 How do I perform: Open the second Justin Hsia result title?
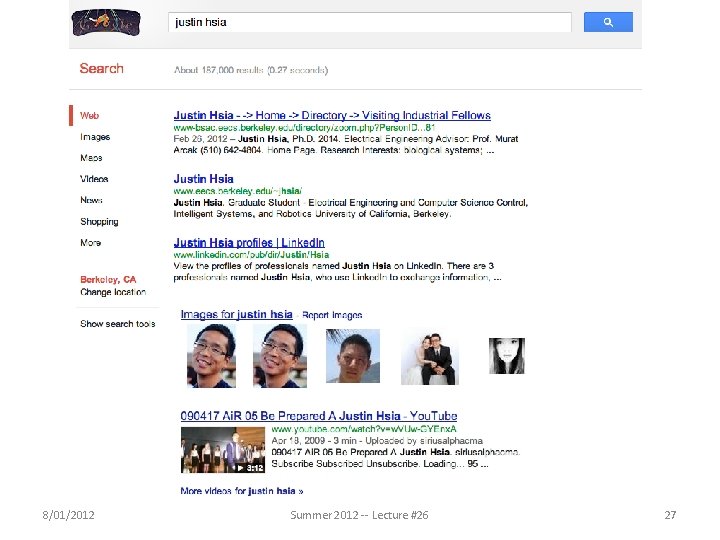pos(203,179)
